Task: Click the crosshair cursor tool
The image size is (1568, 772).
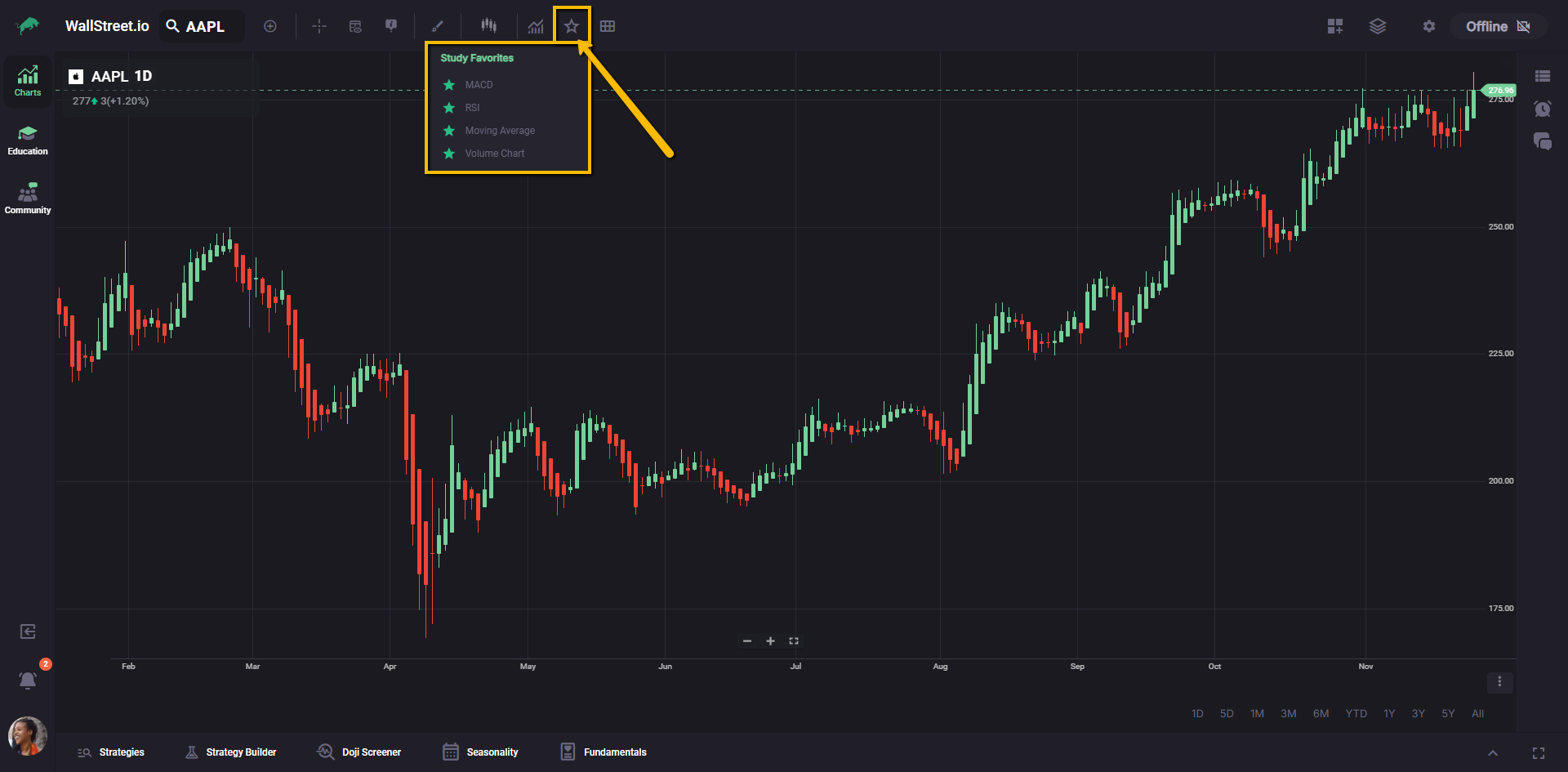Action: (x=319, y=26)
